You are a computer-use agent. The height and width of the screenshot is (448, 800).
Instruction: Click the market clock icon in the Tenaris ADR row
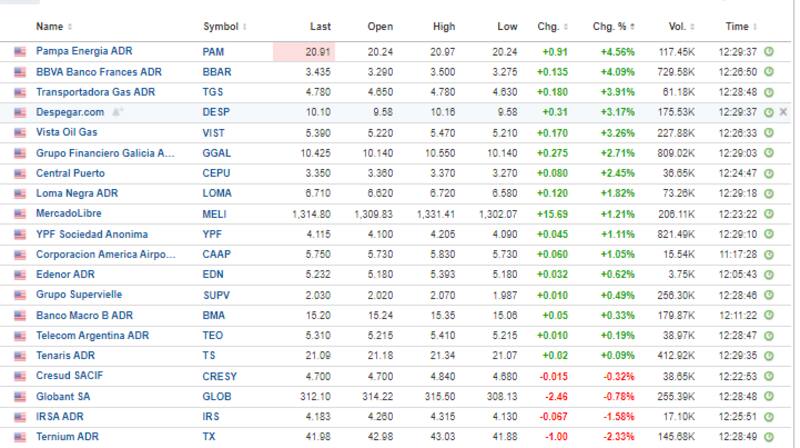click(x=768, y=356)
